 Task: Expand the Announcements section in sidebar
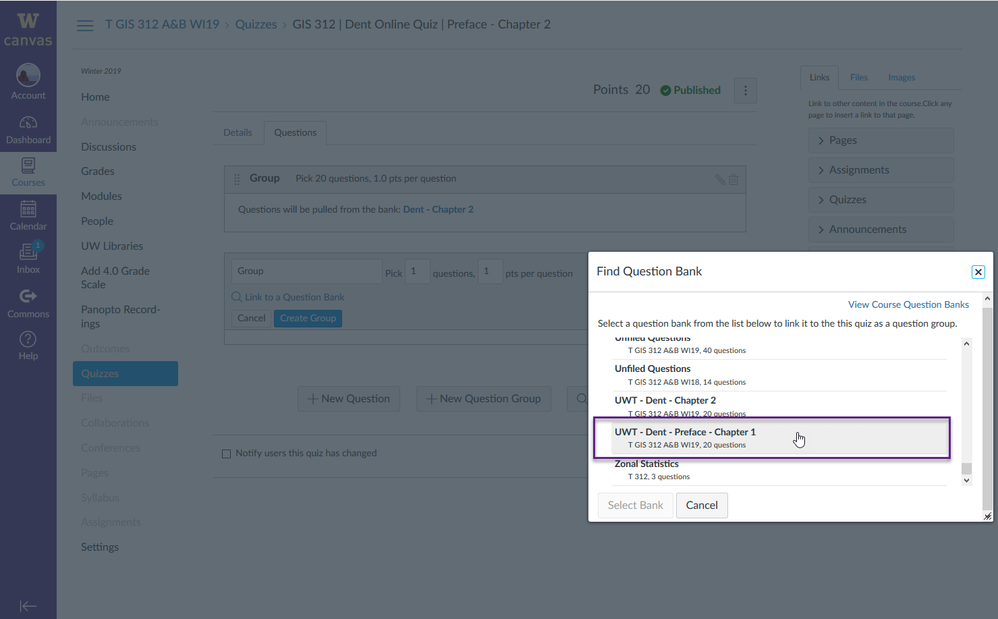click(x=880, y=229)
